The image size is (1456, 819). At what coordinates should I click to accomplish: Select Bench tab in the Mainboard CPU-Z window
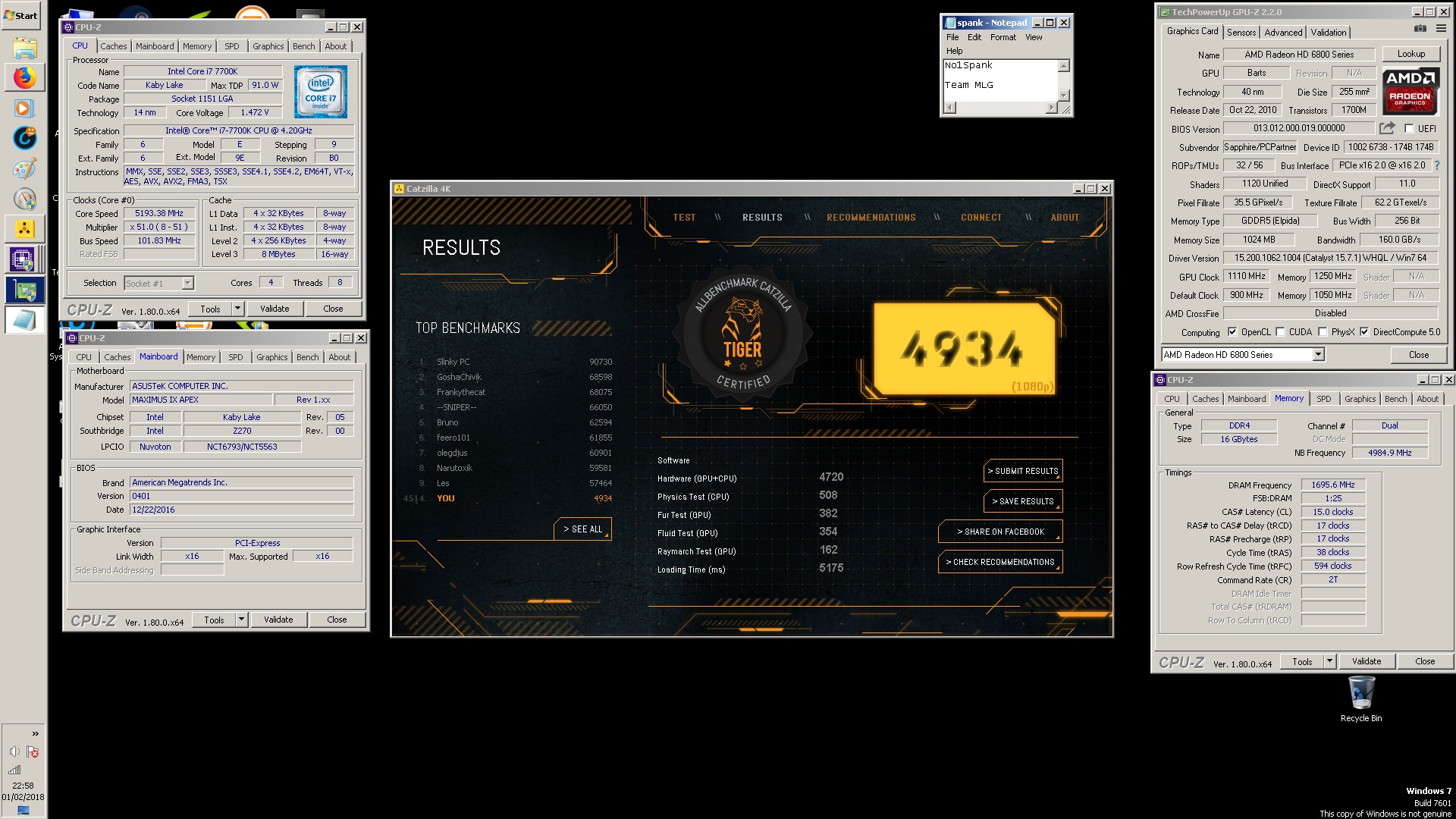tap(307, 357)
